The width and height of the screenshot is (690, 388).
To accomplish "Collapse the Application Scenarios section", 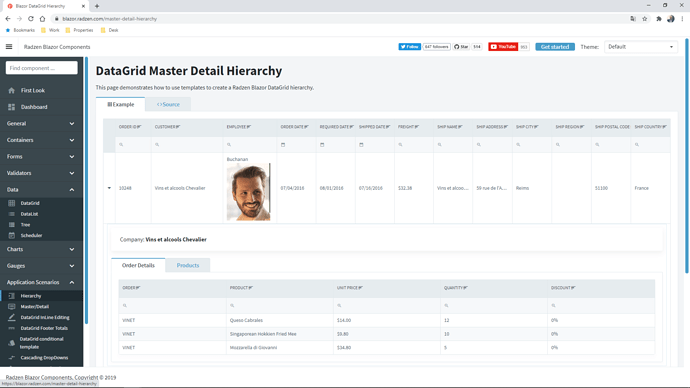I will 41,282.
